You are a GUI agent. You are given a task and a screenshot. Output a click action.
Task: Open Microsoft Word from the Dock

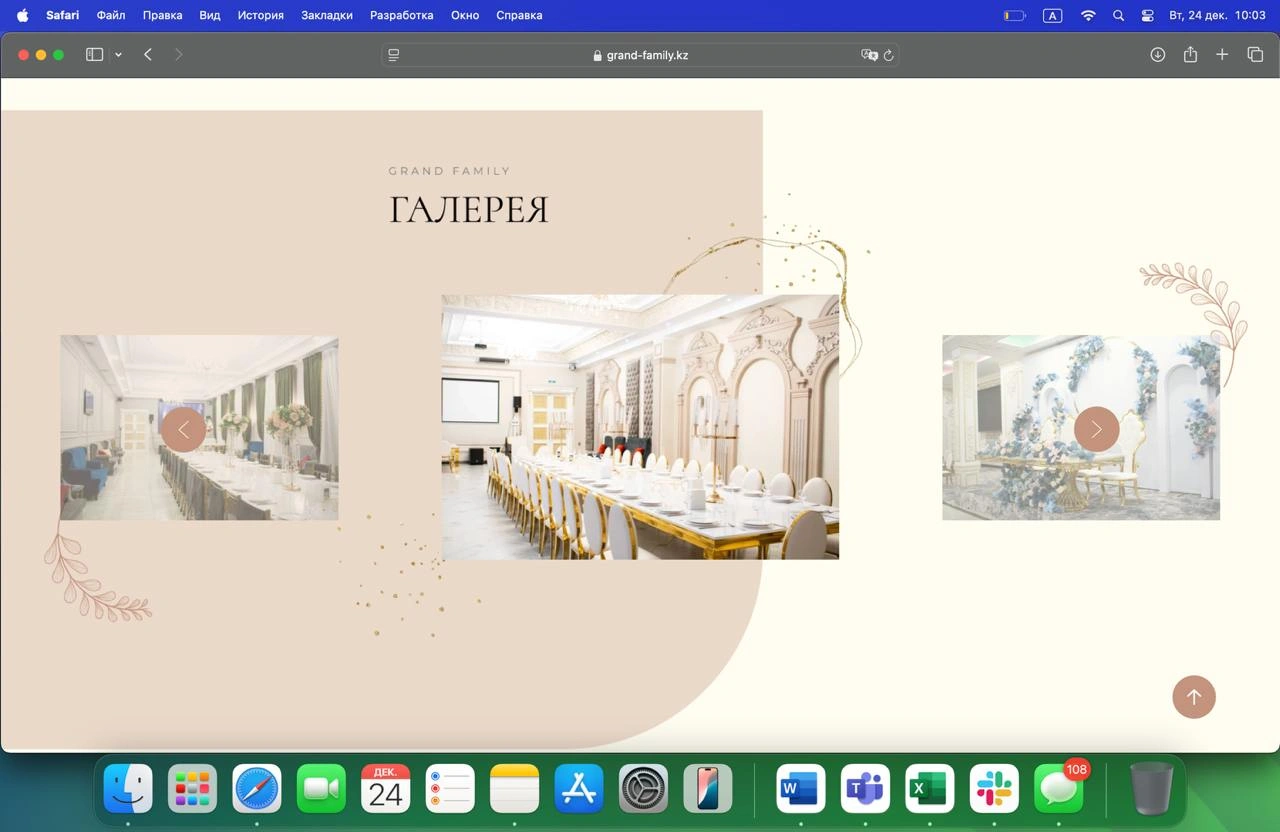pos(801,789)
